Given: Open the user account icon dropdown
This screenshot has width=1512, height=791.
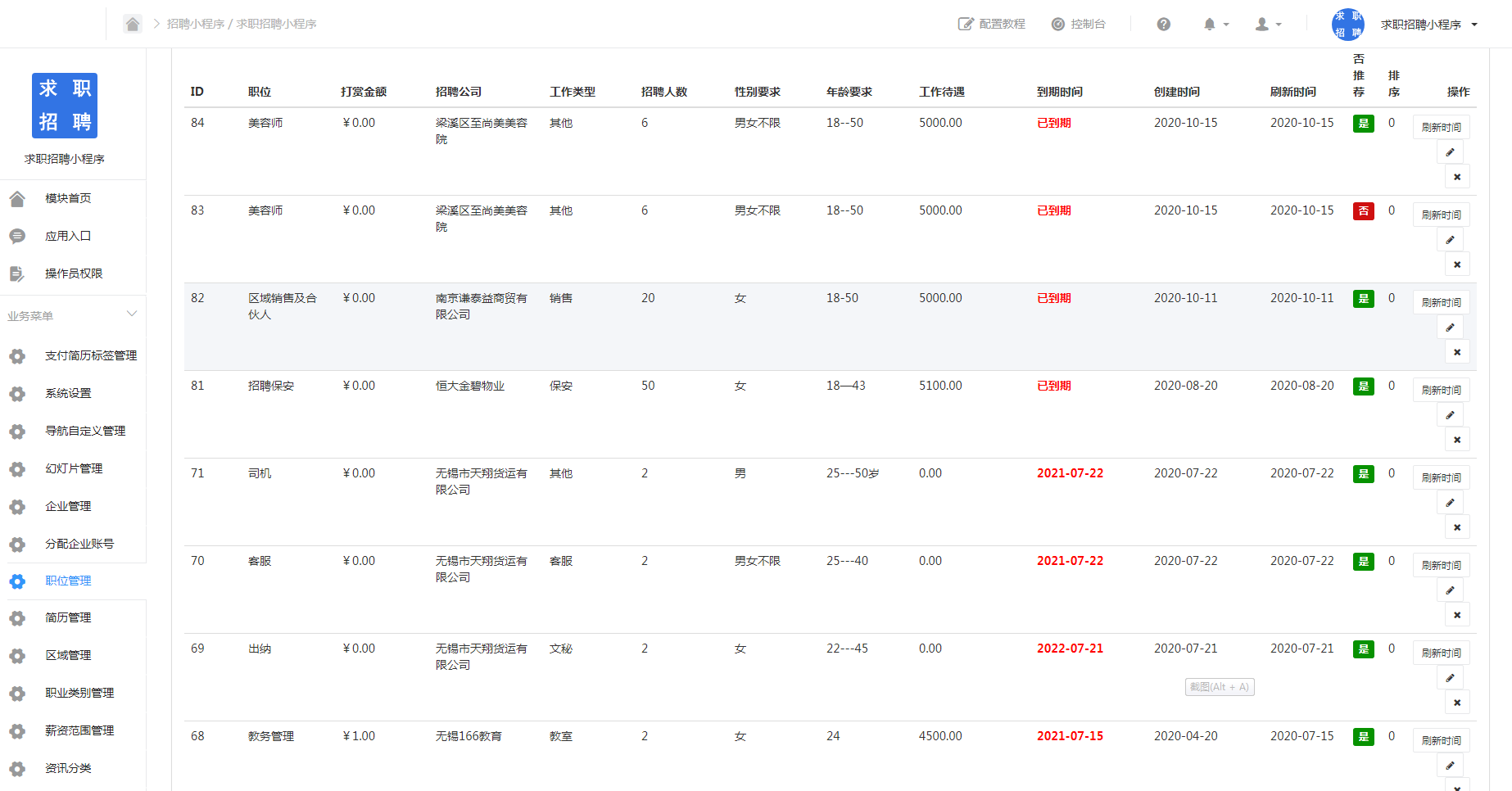Looking at the screenshot, I should (x=1268, y=24).
